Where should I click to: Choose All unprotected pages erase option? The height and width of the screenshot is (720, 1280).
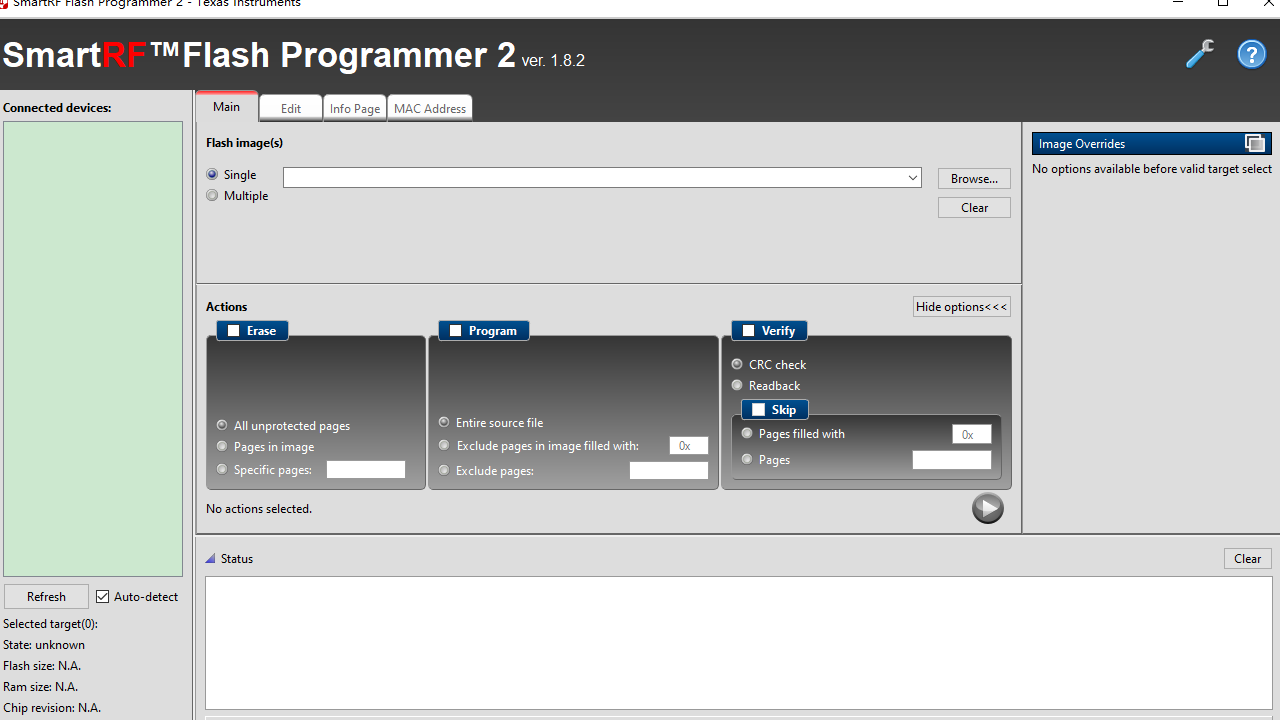tap(222, 425)
